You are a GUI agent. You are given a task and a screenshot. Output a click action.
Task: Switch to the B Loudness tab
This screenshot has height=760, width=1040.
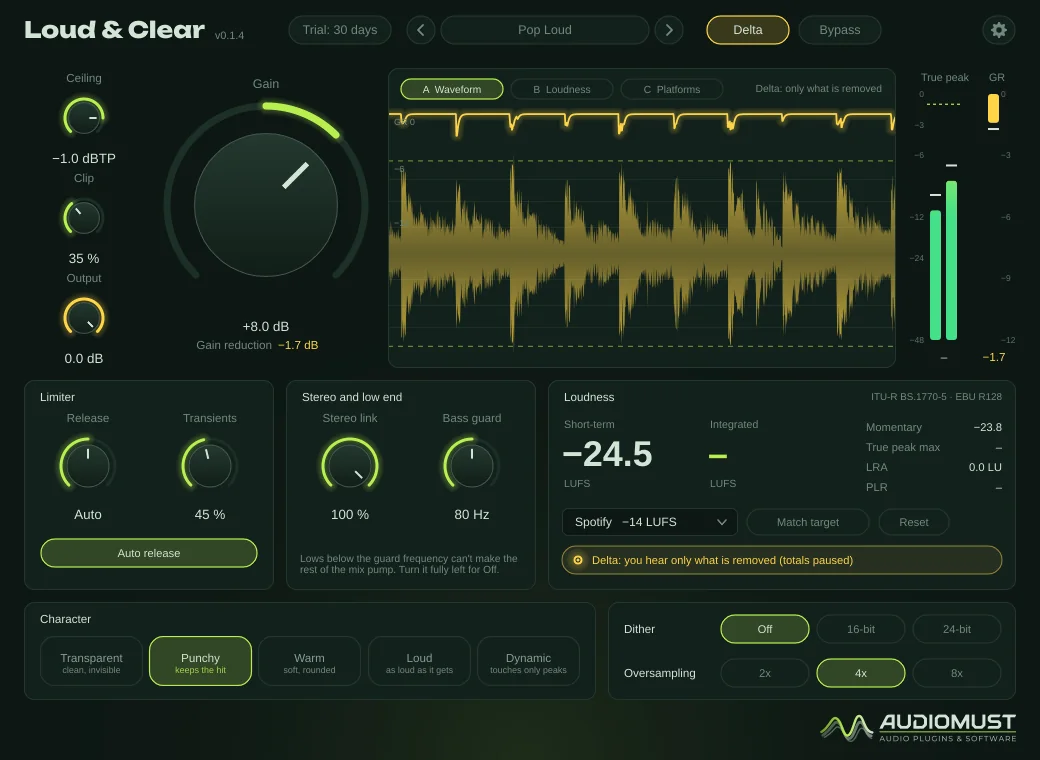561,89
